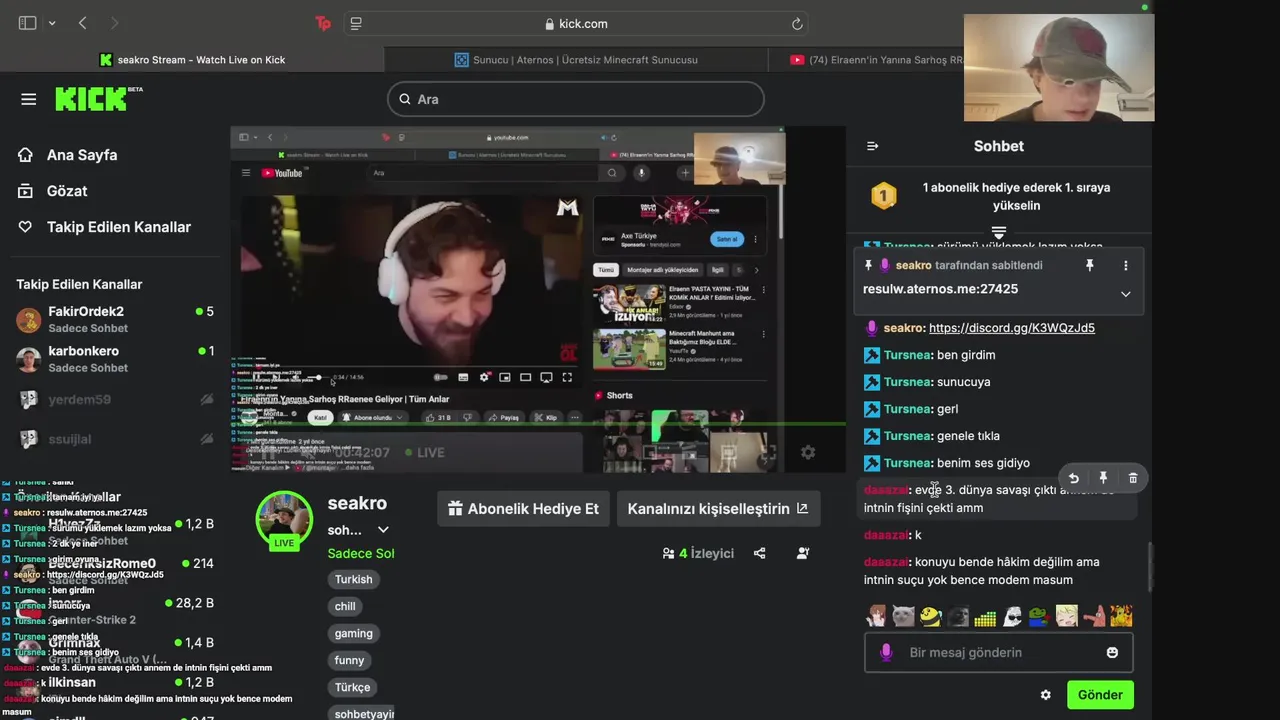Click the chat panel scrollbar
The width and height of the screenshot is (1280, 720).
[x=1148, y=566]
